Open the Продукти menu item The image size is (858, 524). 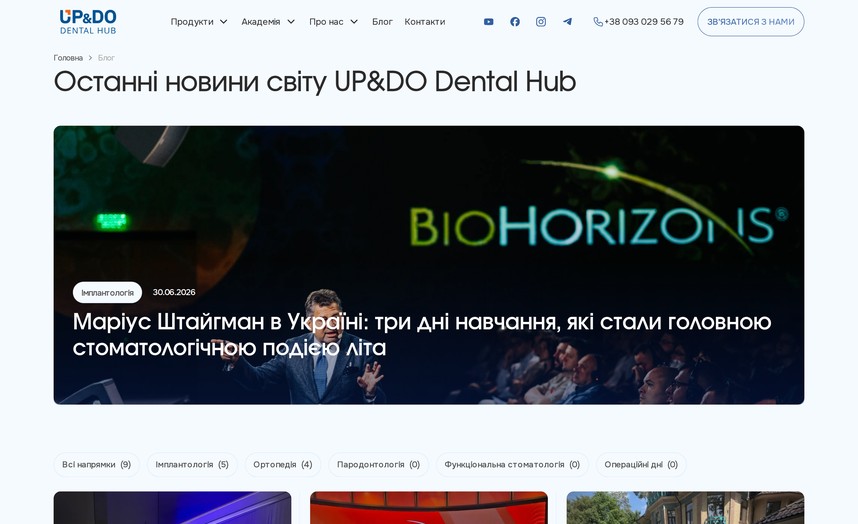pyautogui.click(x=192, y=22)
